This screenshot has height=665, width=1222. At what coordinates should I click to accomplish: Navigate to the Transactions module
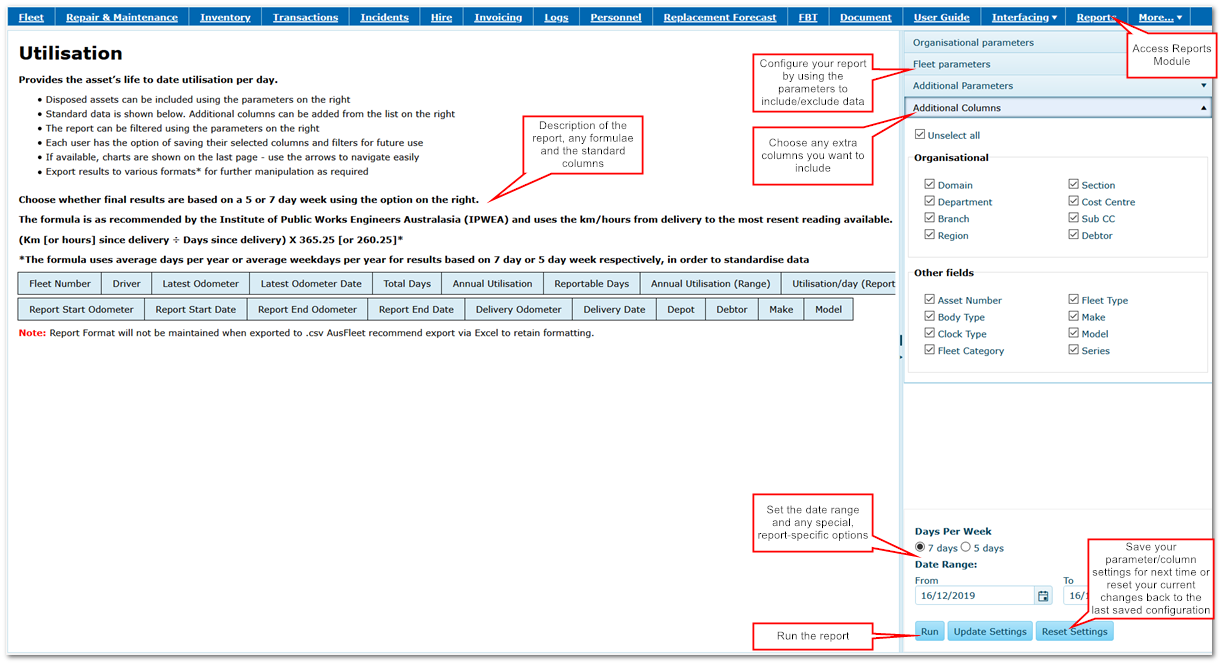(305, 17)
